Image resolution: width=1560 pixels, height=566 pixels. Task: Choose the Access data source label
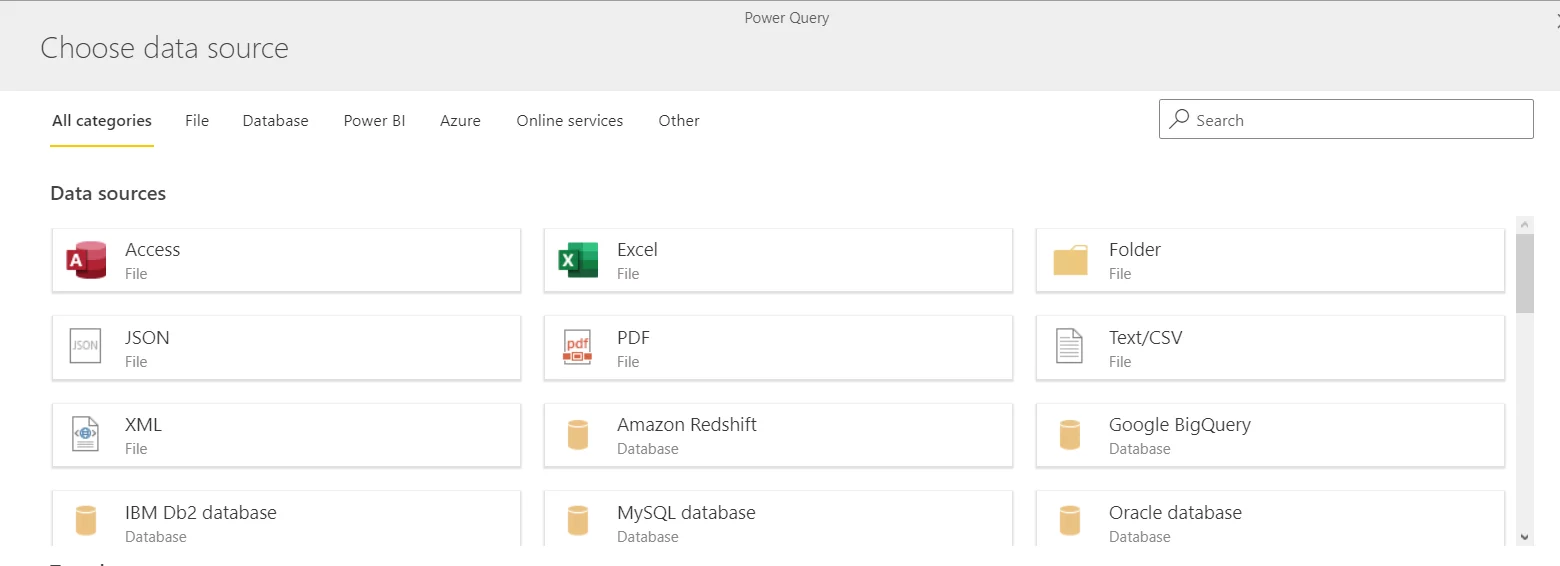click(153, 250)
